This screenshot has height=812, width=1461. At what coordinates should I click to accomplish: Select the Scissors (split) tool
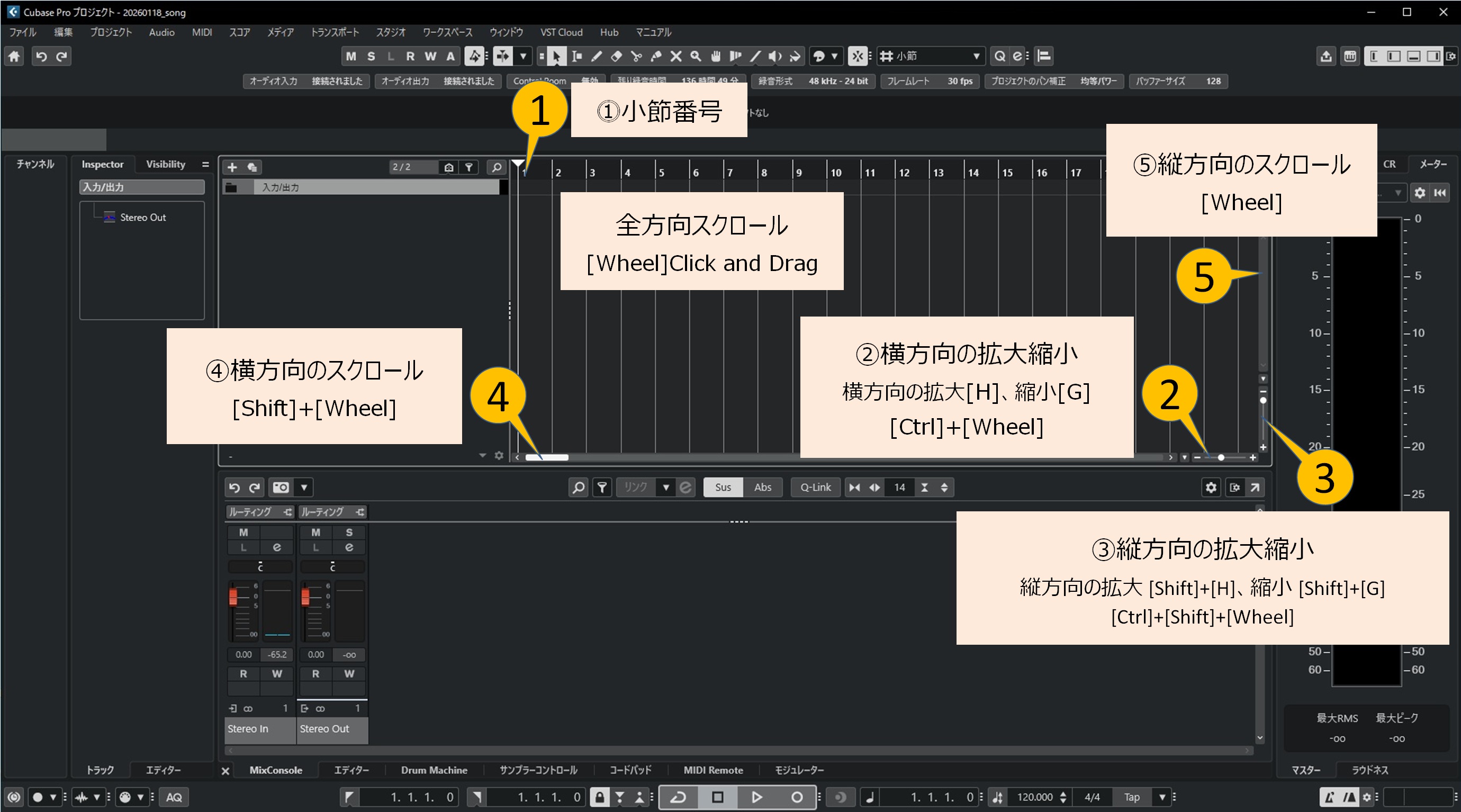(637, 56)
